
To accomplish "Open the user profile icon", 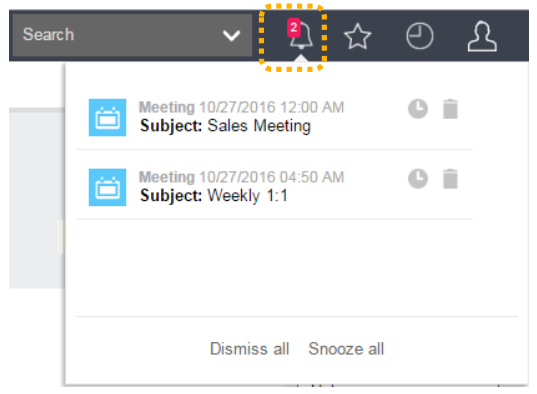I will click(482, 37).
